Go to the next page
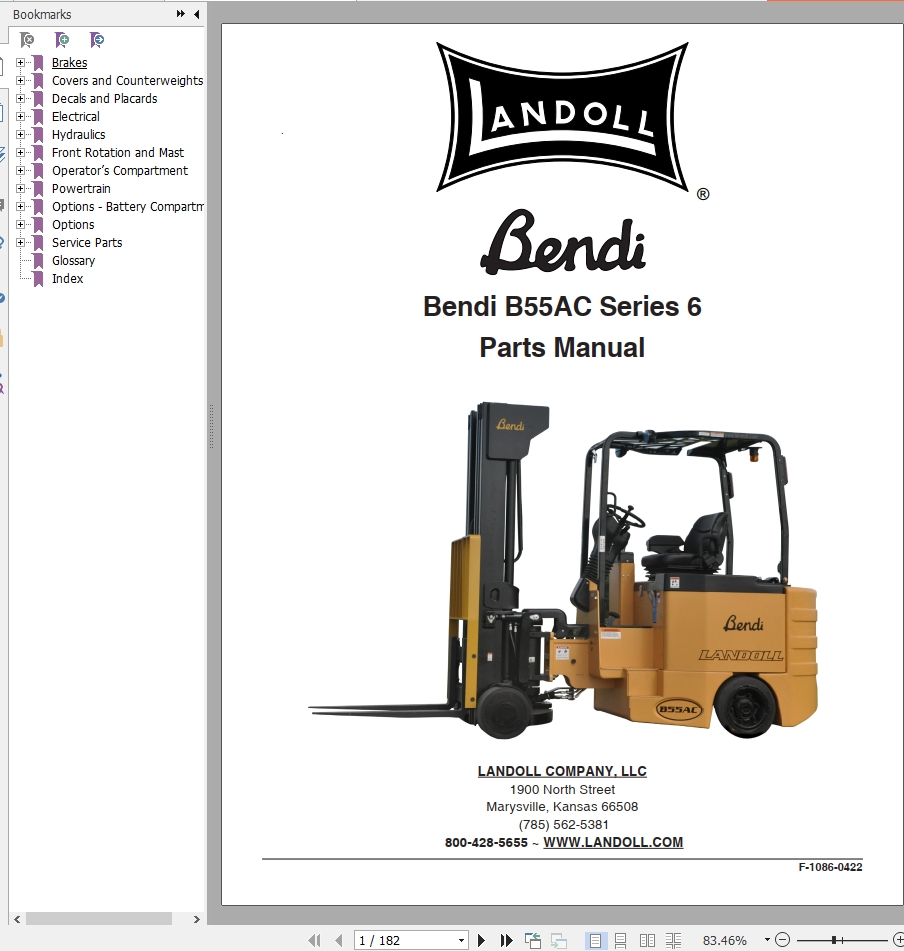 (x=481, y=941)
